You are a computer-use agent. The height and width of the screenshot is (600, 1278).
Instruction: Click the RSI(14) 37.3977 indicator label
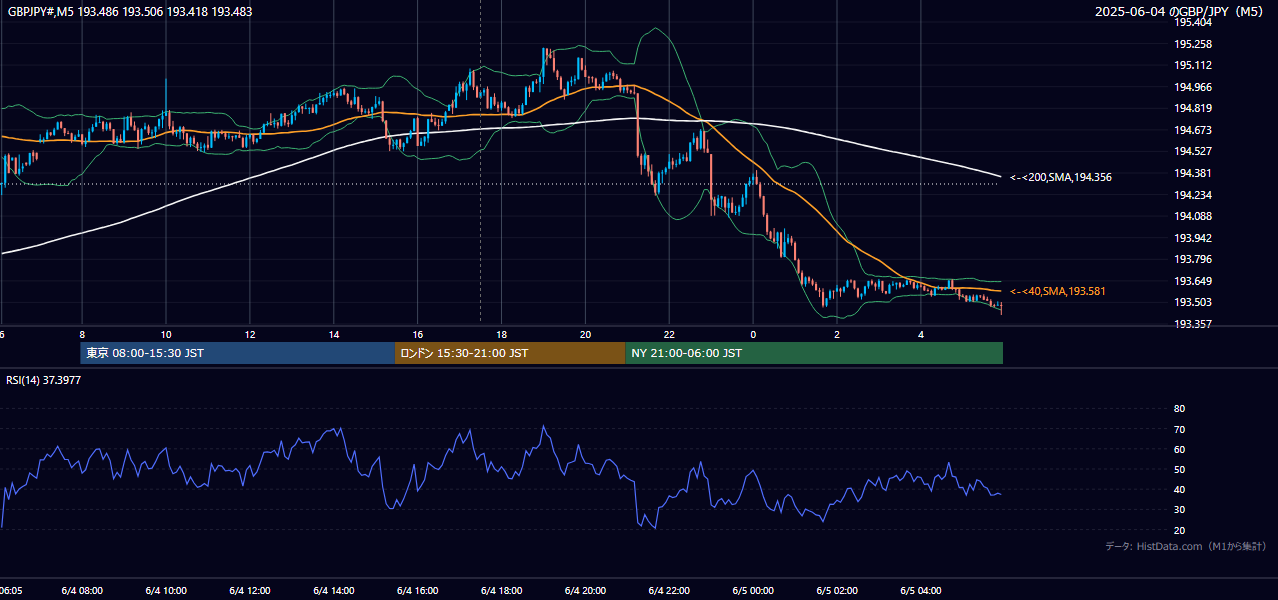pyautogui.click(x=43, y=380)
